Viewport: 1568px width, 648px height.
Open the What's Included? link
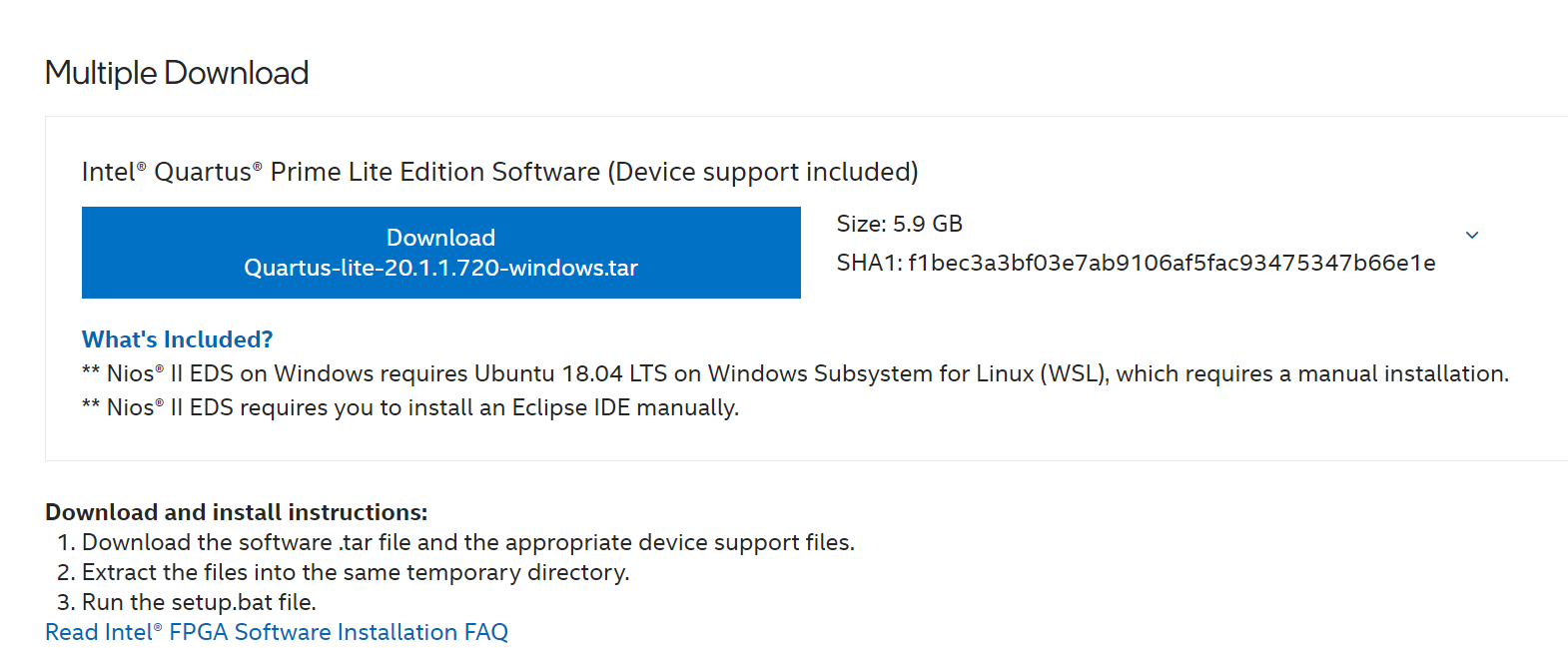(x=177, y=339)
